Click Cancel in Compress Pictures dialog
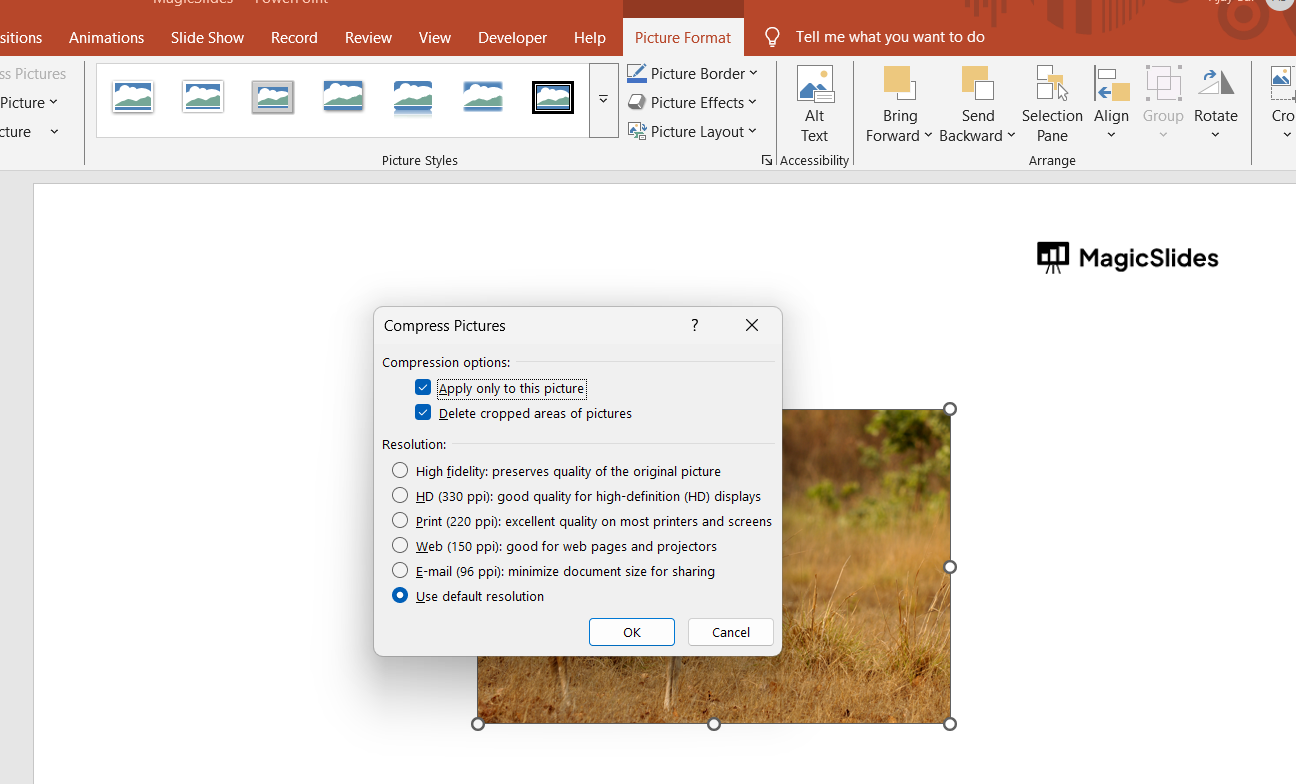The image size is (1296, 784). (730, 632)
